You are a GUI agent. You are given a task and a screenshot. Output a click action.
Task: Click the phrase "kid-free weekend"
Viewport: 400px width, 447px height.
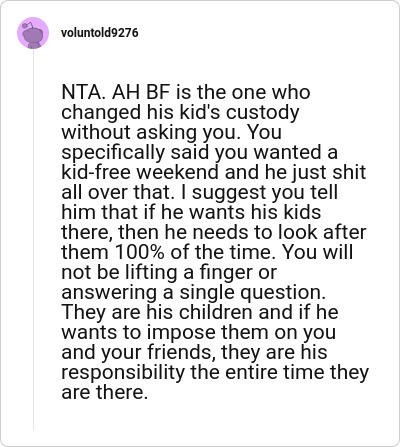pyautogui.click(x=140, y=172)
